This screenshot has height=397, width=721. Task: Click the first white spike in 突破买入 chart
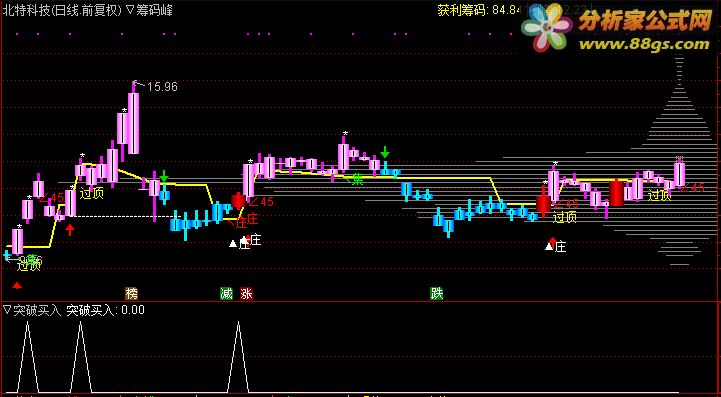pyautogui.click(x=28, y=357)
